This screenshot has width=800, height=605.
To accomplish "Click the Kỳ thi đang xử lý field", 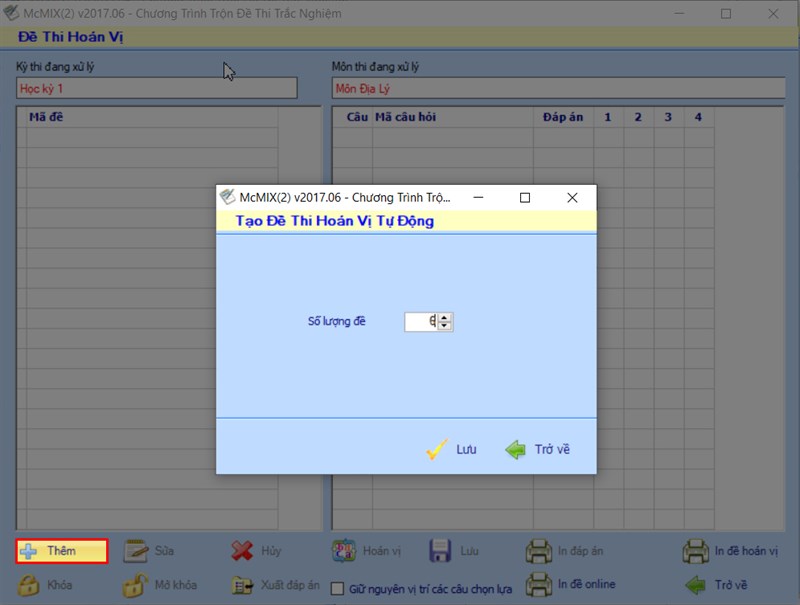I will point(157,88).
